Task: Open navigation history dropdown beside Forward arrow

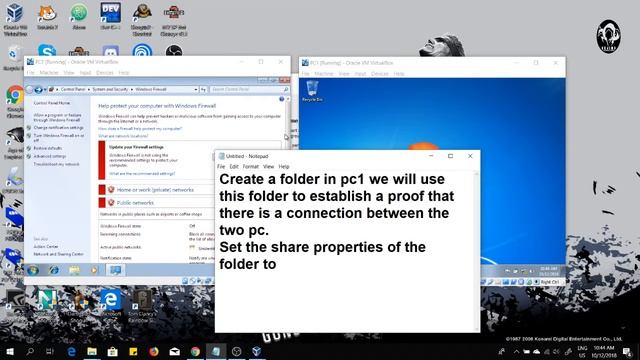Action: pos(45,89)
